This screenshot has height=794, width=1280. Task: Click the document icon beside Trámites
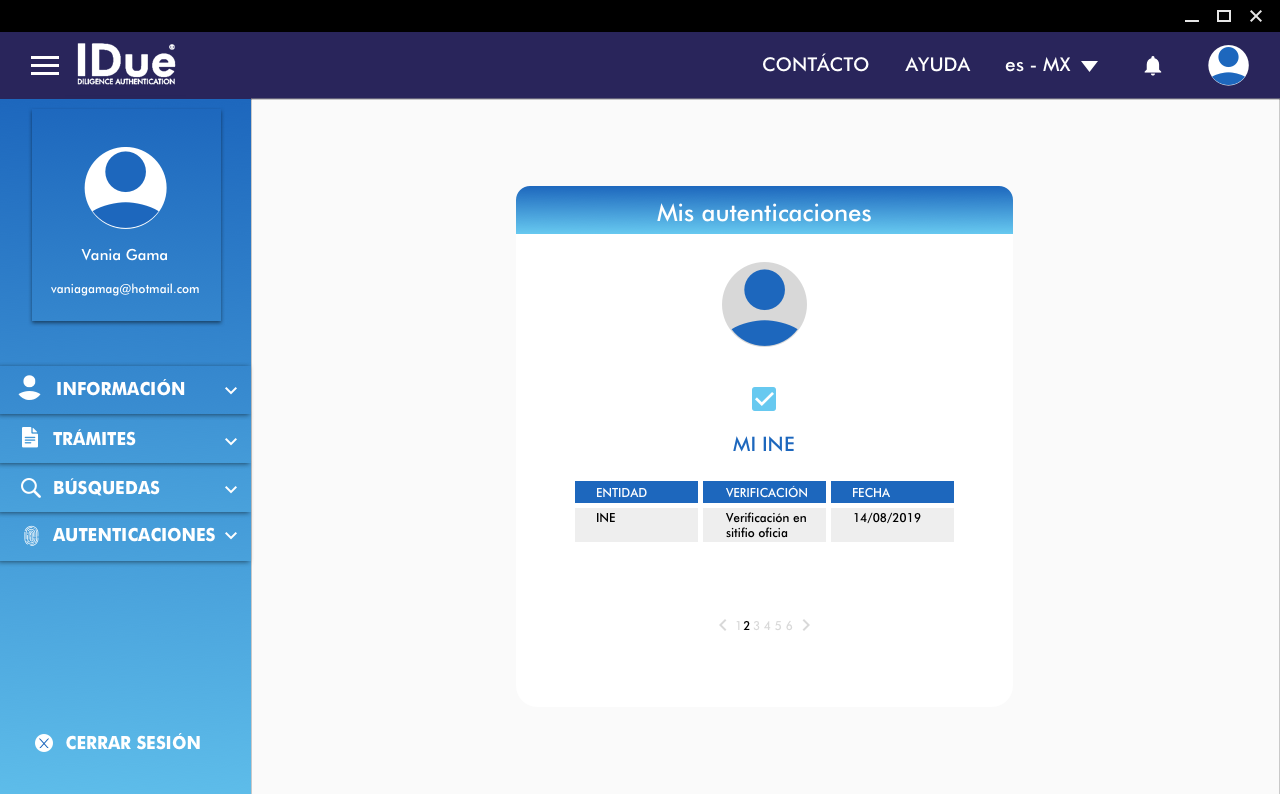pyautogui.click(x=30, y=438)
